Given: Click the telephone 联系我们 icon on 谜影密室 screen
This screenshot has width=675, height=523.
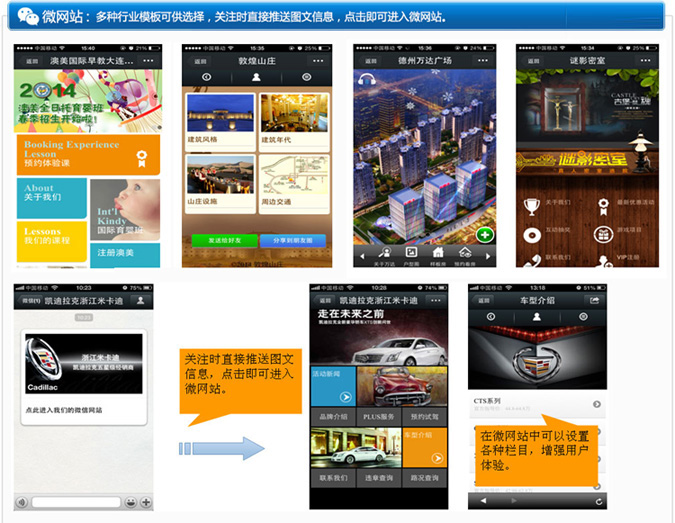Looking at the screenshot, I should 532,261.
